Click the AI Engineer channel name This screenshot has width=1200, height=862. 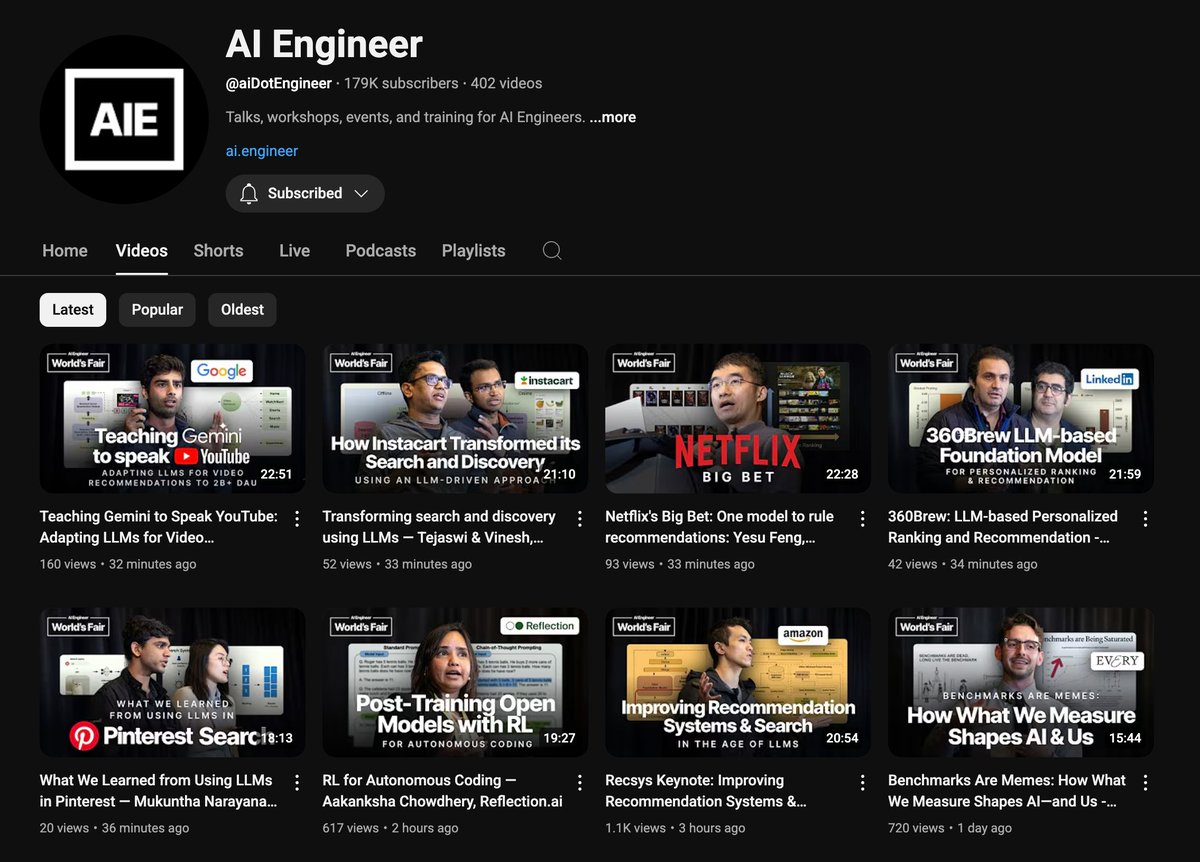pyautogui.click(x=324, y=44)
